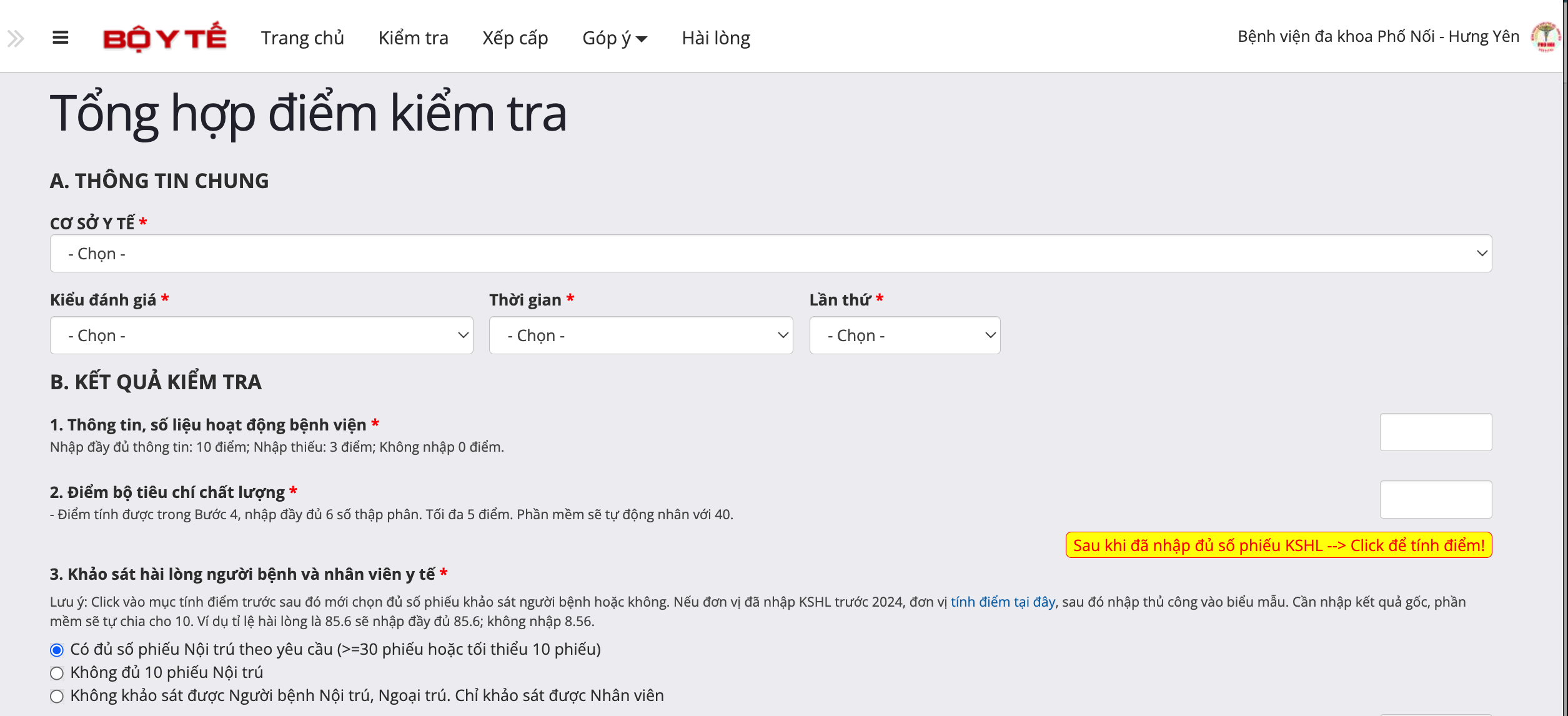Open the Lần thứ dropdown
The height and width of the screenshot is (716, 1568).
coord(904,336)
